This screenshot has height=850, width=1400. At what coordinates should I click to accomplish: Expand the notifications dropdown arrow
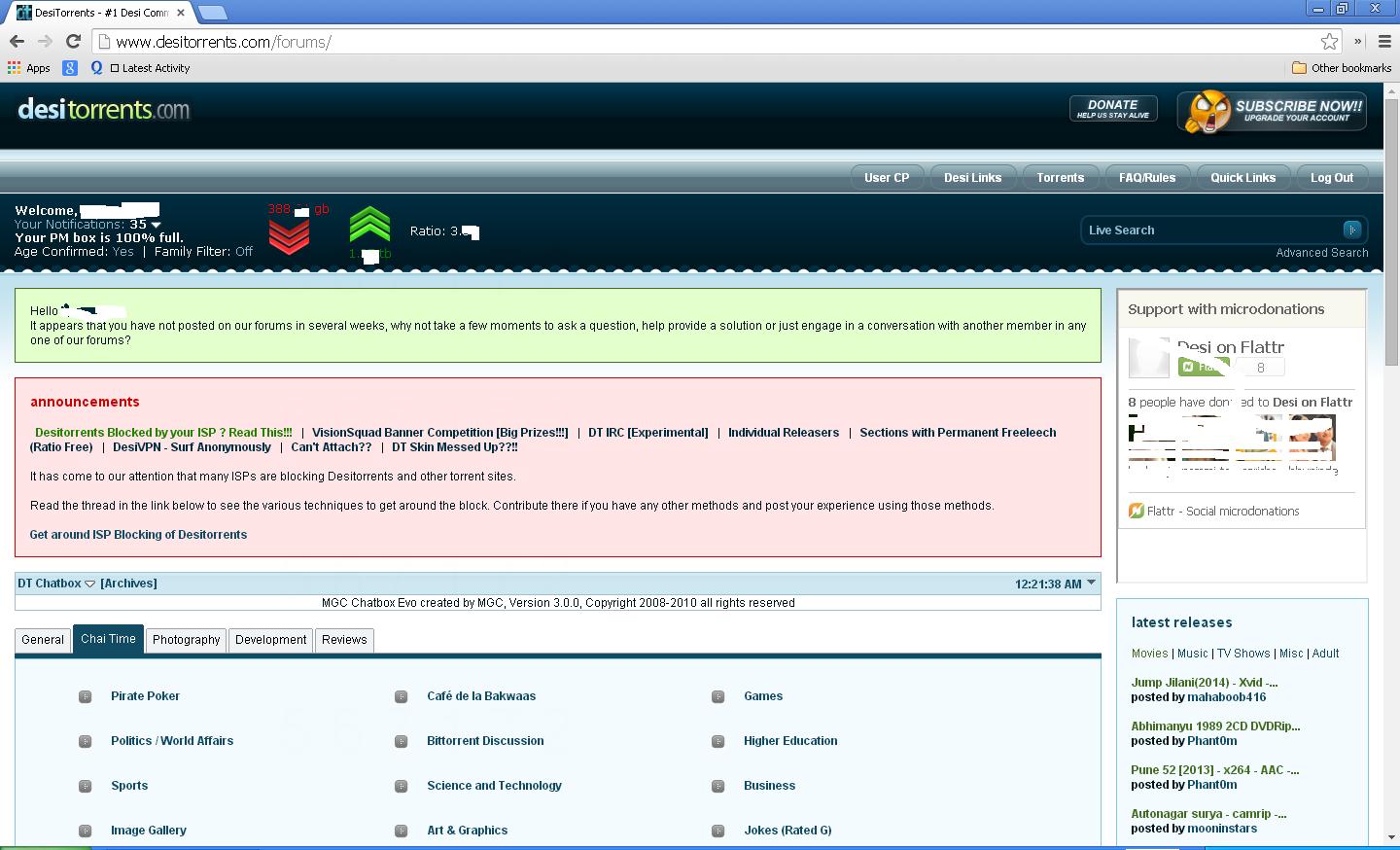(156, 225)
